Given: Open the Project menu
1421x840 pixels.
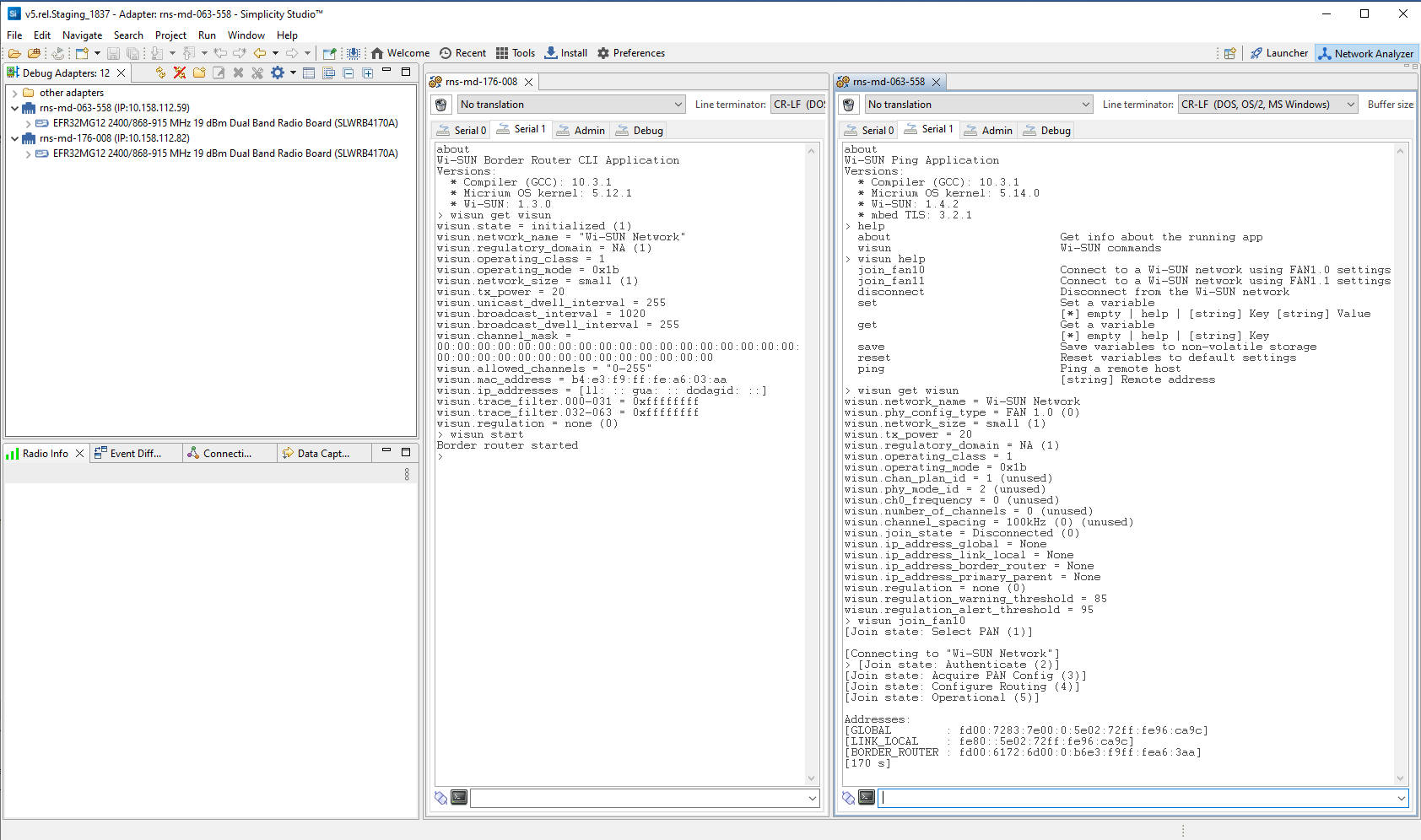Looking at the screenshot, I should click(170, 35).
